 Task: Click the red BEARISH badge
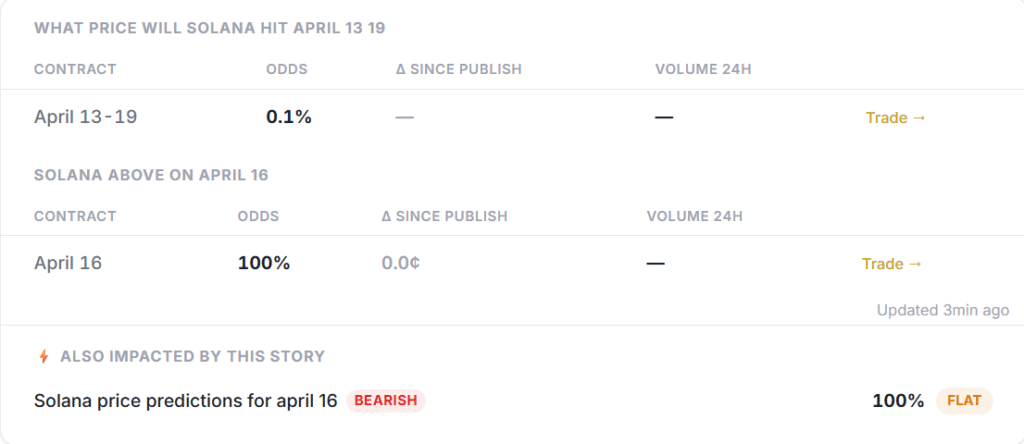coord(386,401)
